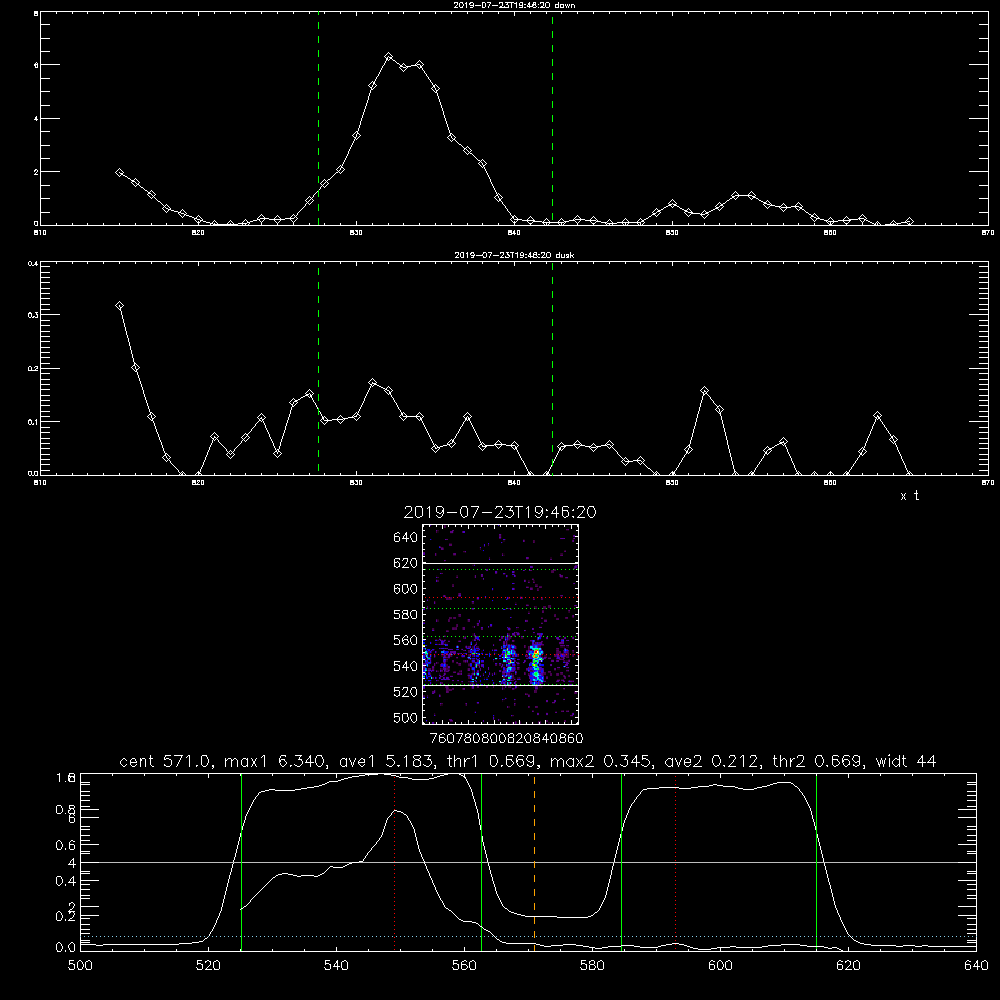1000x1000 pixels.
Task: Click the '560' y-axis label beside spectrogram
Action: 406,640
